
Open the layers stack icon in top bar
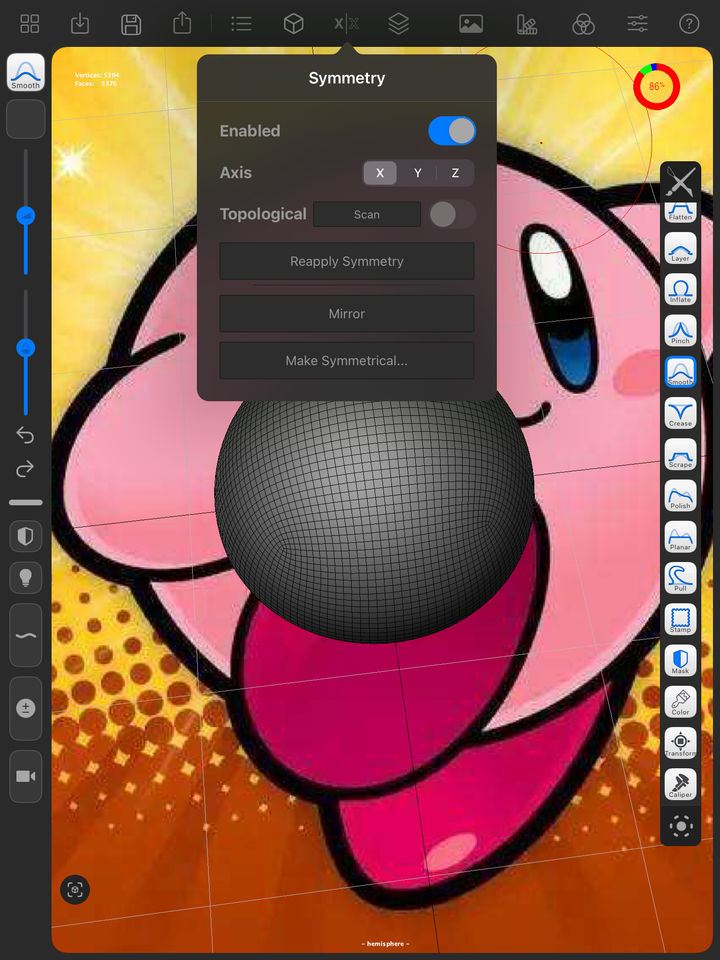[x=399, y=24]
